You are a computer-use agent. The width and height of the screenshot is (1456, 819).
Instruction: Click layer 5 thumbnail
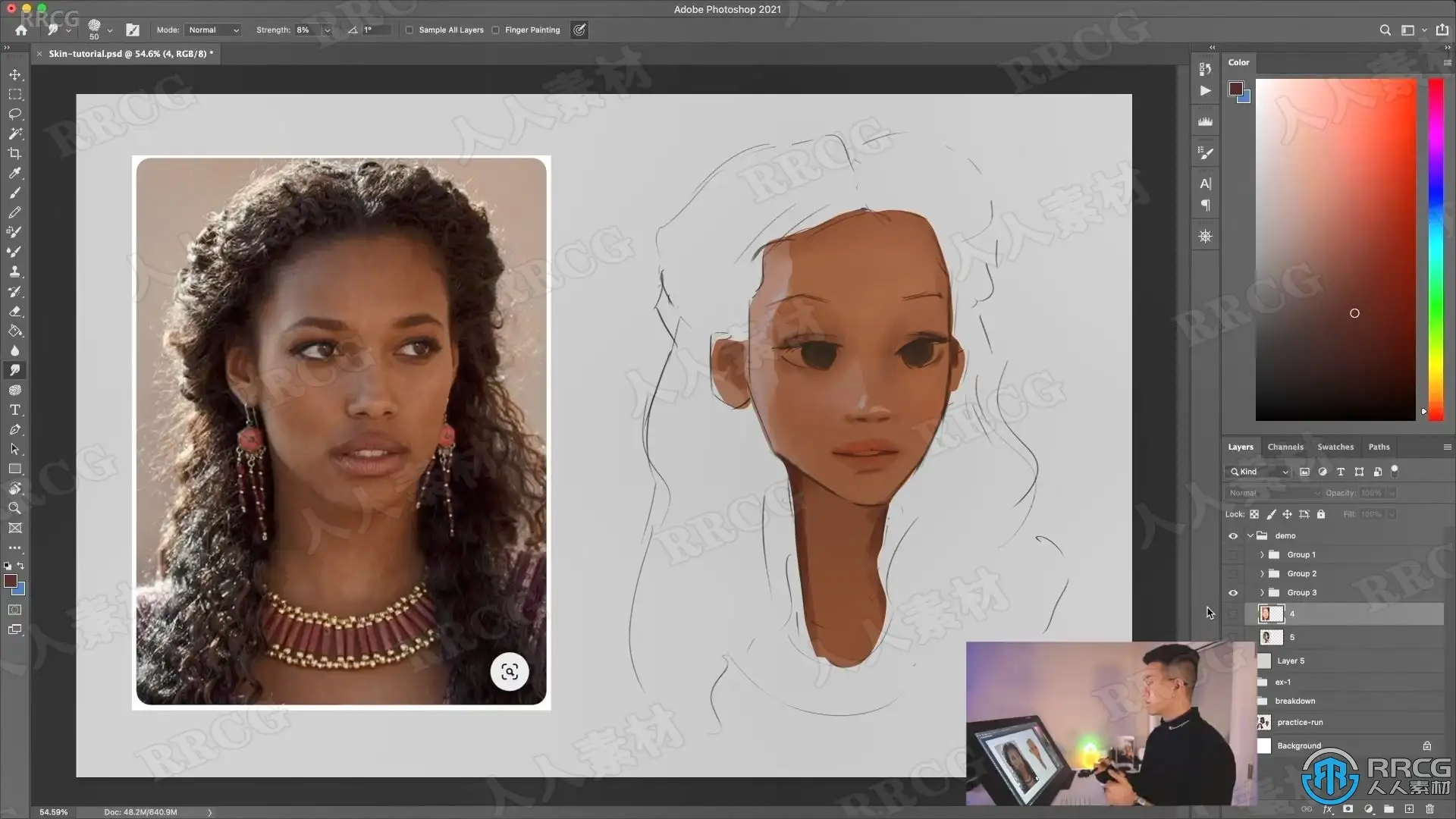point(1272,637)
